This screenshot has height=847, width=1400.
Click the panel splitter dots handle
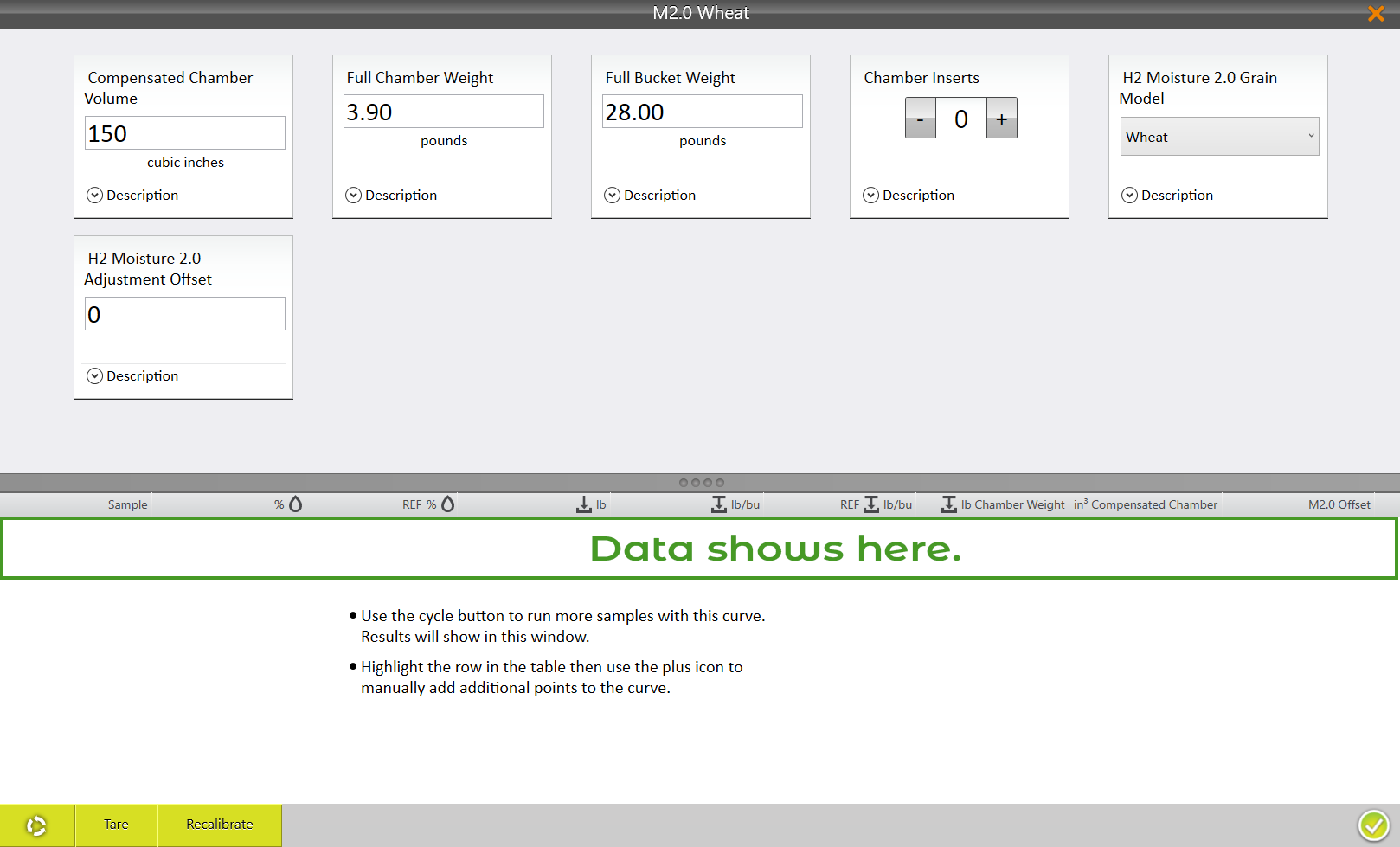click(x=701, y=483)
